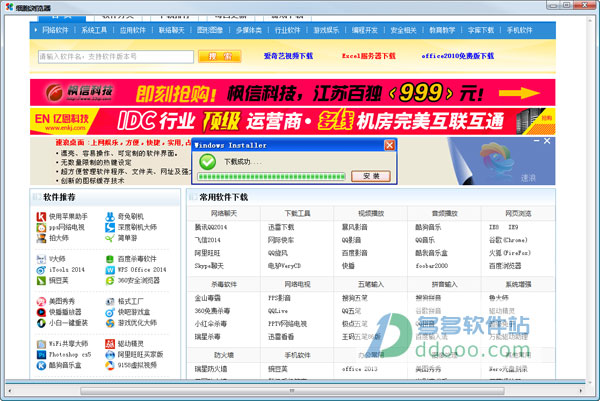Click the 安装 install button
The height and width of the screenshot is (401, 600).
tap(371, 176)
